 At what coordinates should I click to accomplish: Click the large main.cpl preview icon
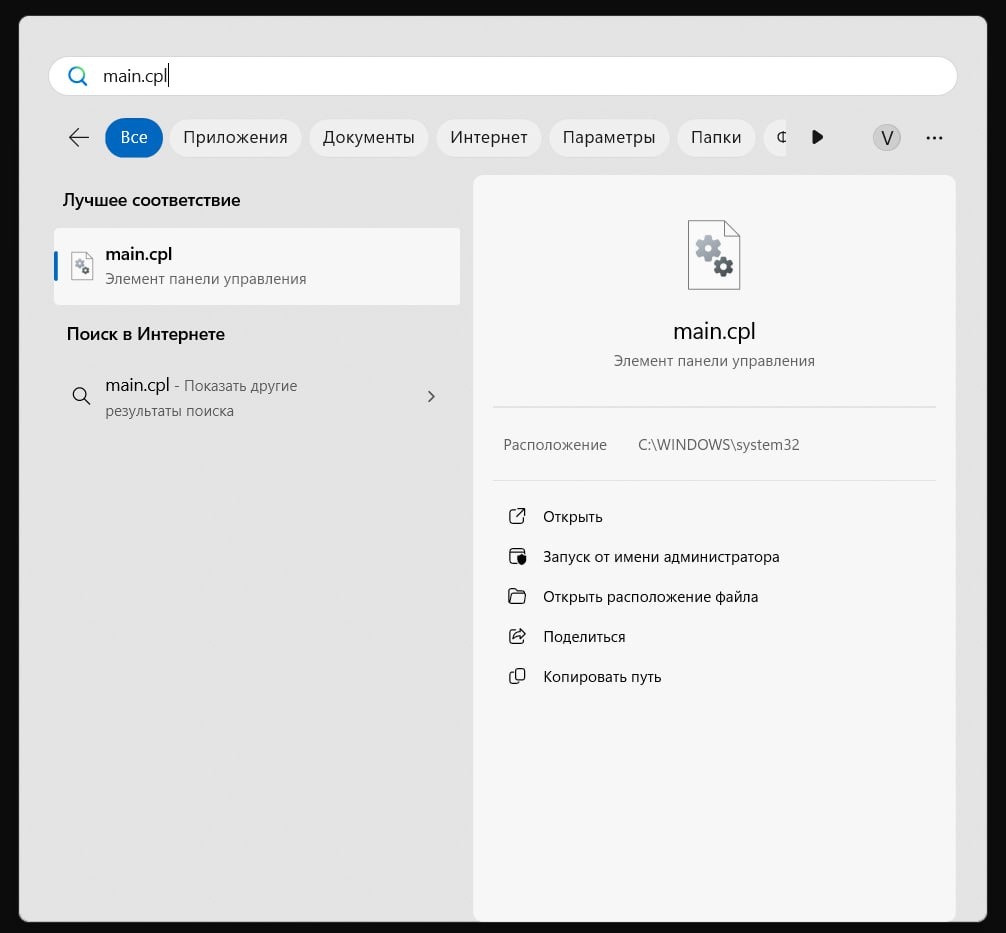tap(713, 254)
